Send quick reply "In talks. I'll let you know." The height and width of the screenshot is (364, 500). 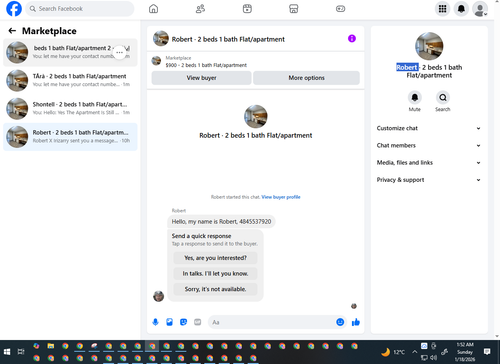215,274
